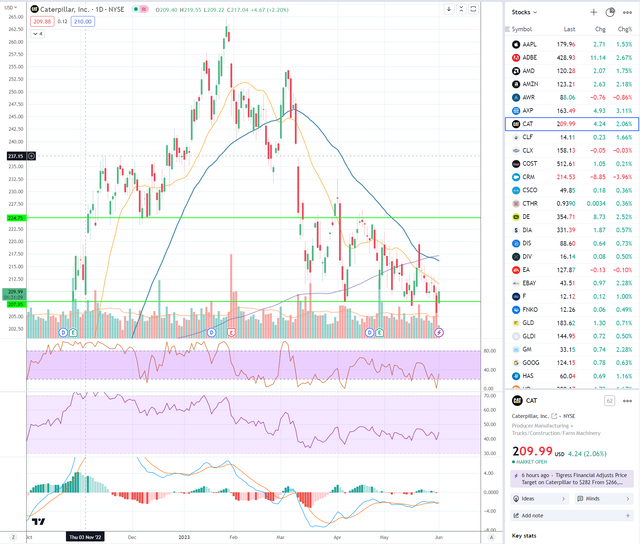The image size is (640, 544).
Task: Click the AXP logo icon
Action: [x=516, y=111]
